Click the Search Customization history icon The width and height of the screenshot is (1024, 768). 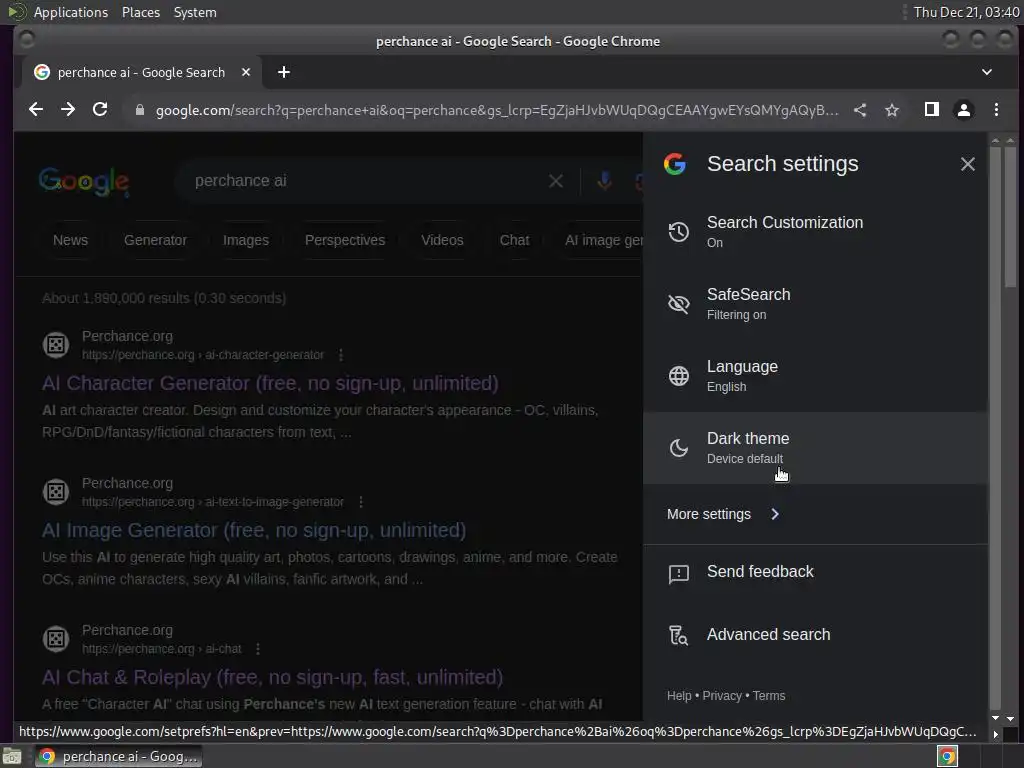pos(679,232)
